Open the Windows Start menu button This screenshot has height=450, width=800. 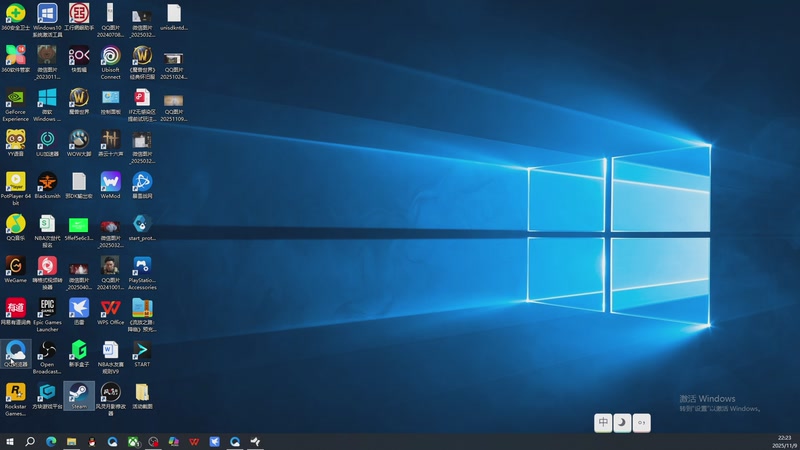click(x=10, y=441)
